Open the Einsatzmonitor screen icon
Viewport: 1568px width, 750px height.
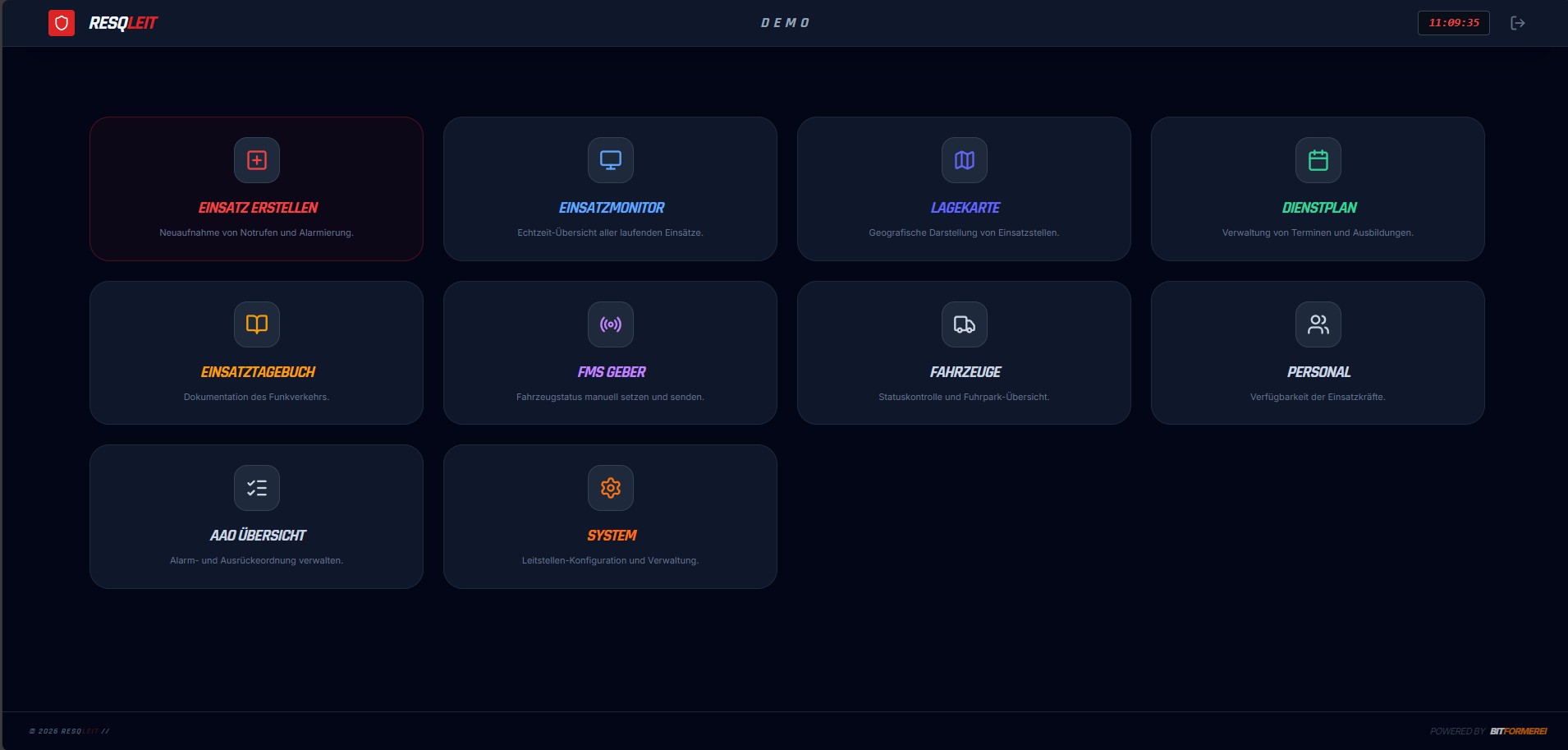pos(611,160)
